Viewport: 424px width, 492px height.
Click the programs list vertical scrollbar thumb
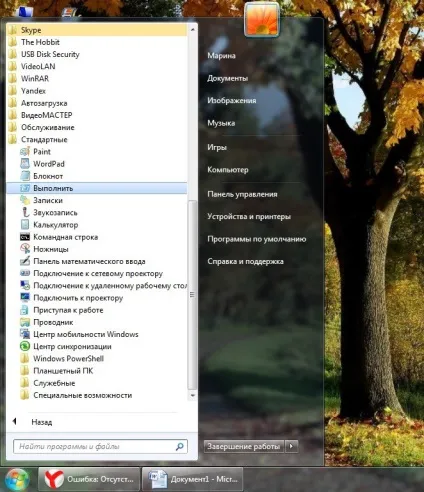coord(192,295)
